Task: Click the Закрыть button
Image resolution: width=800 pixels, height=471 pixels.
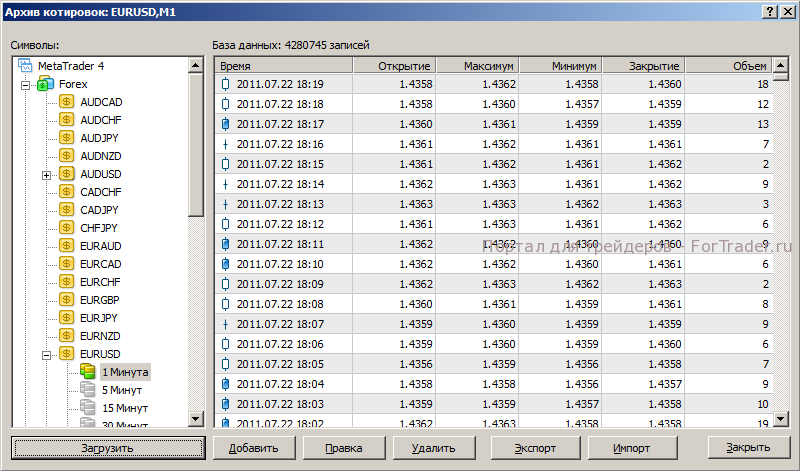Action: (x=748, y=448)
